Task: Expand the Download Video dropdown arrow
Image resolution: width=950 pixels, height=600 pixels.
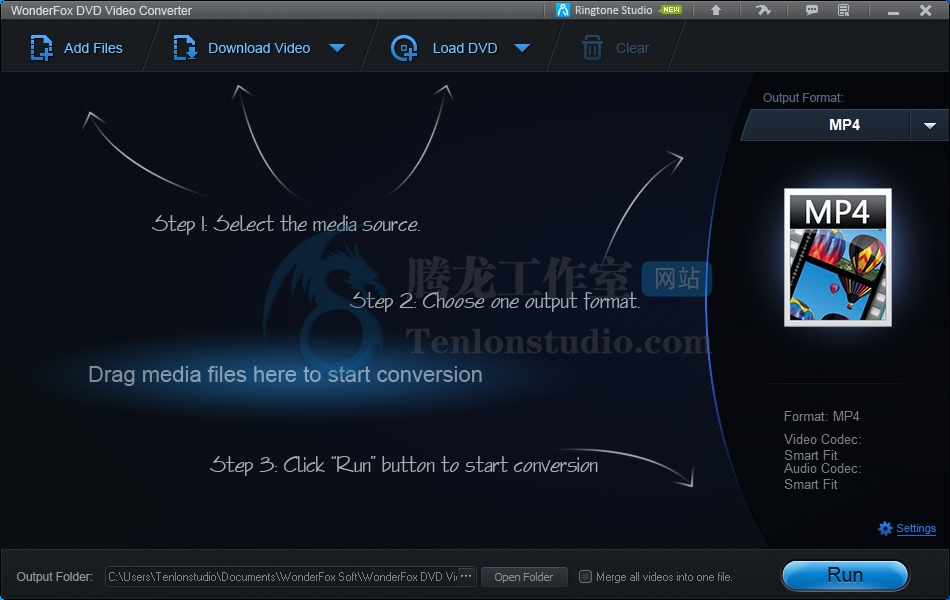Action: (337, 48)
